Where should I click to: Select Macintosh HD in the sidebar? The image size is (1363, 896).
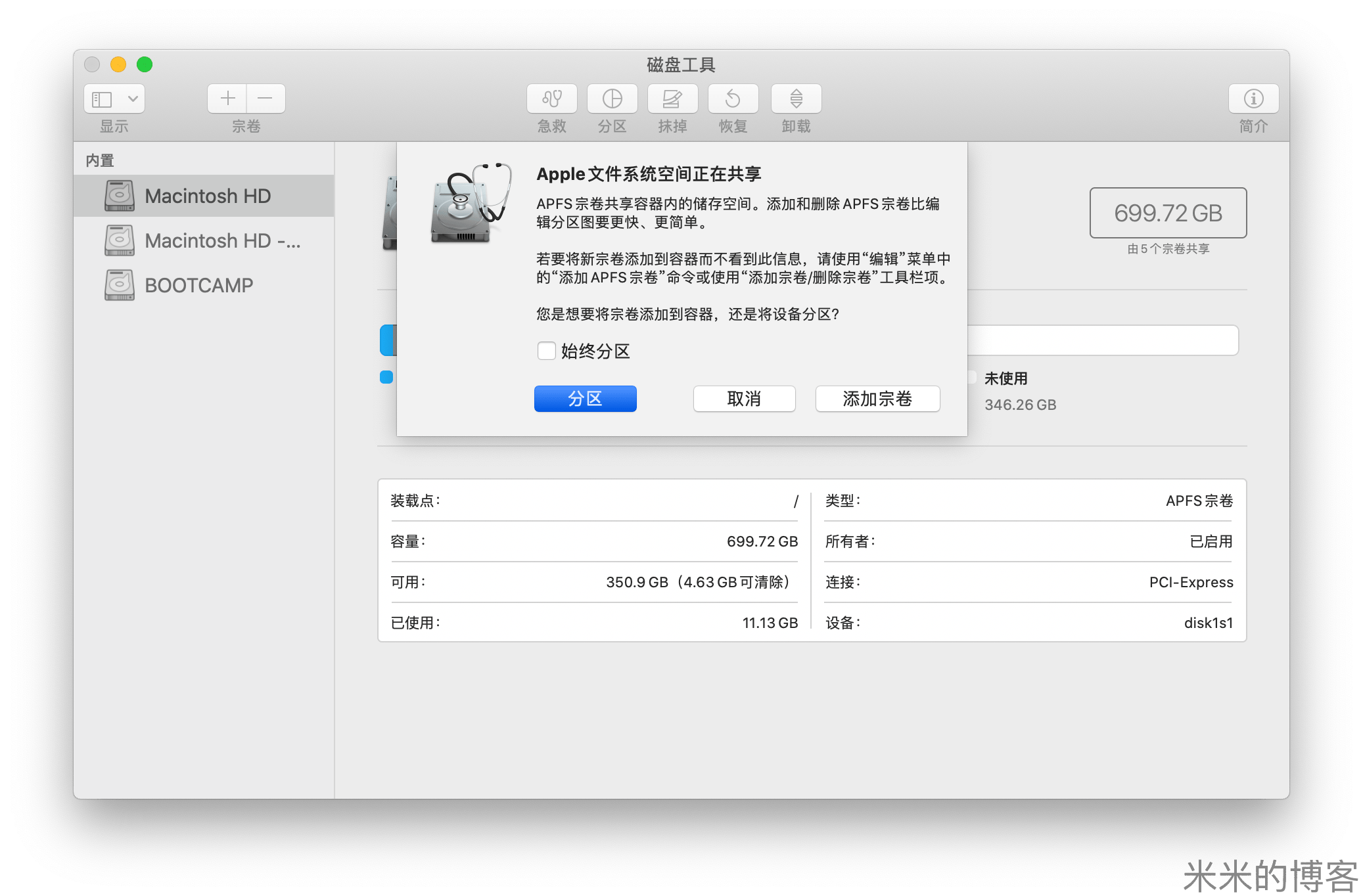coord(207,196)
